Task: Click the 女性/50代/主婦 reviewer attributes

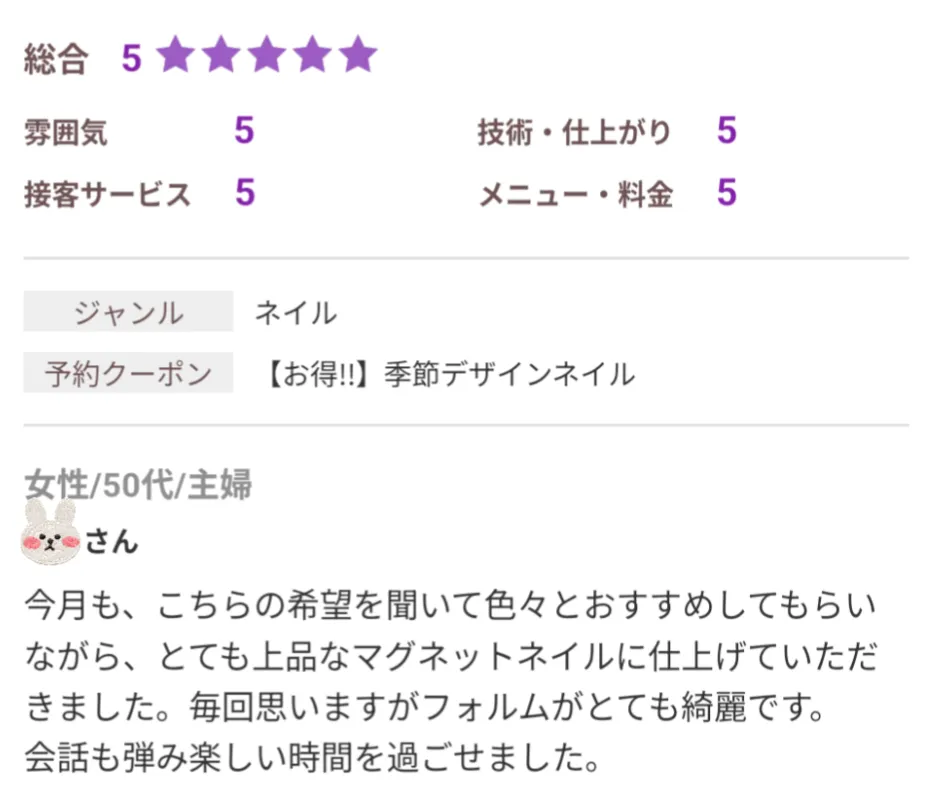Action: (x=138, y=484)
